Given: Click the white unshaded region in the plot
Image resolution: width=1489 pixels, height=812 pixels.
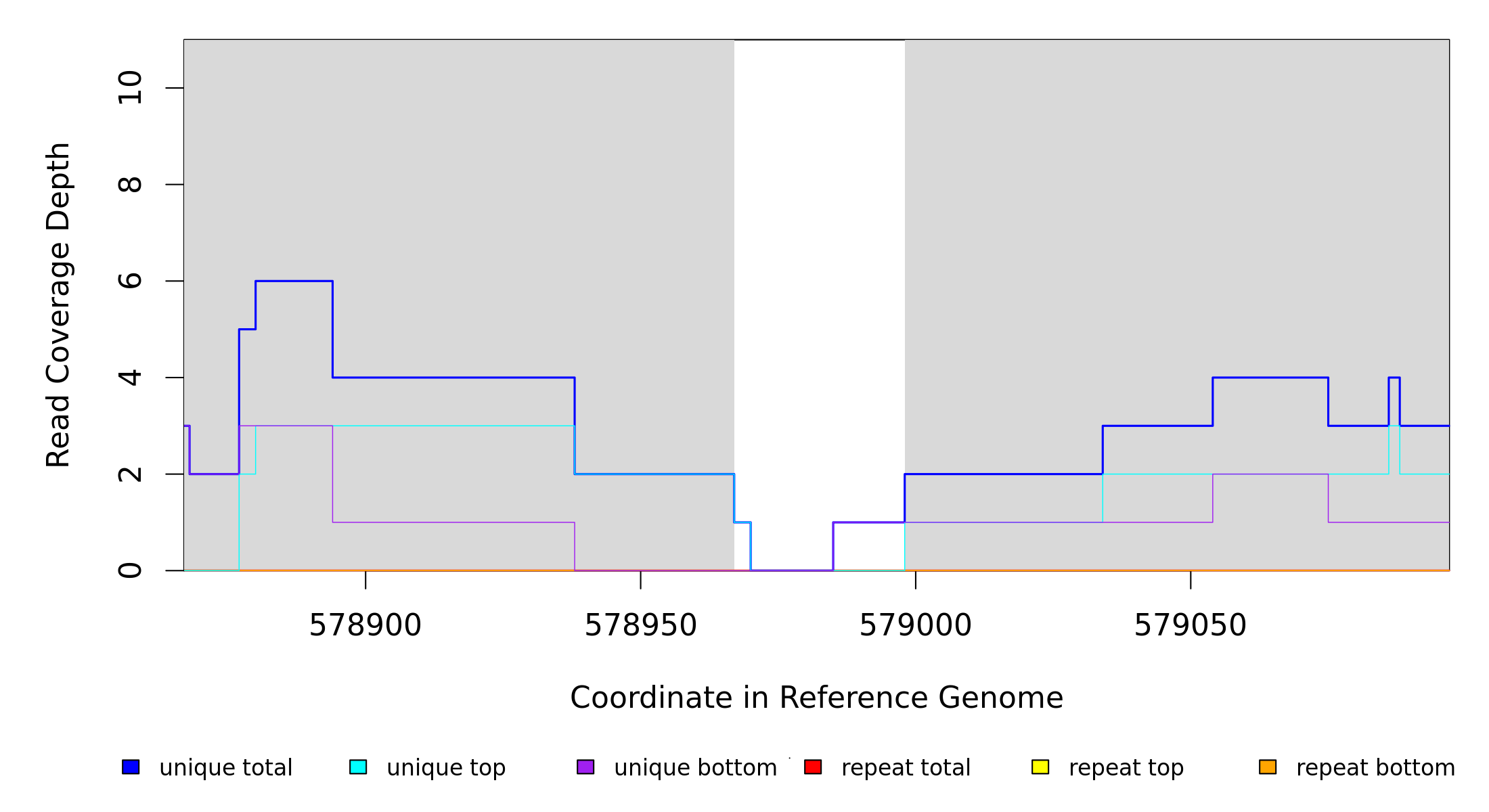Looking at the screenshot, I should [x=819, y=271].
